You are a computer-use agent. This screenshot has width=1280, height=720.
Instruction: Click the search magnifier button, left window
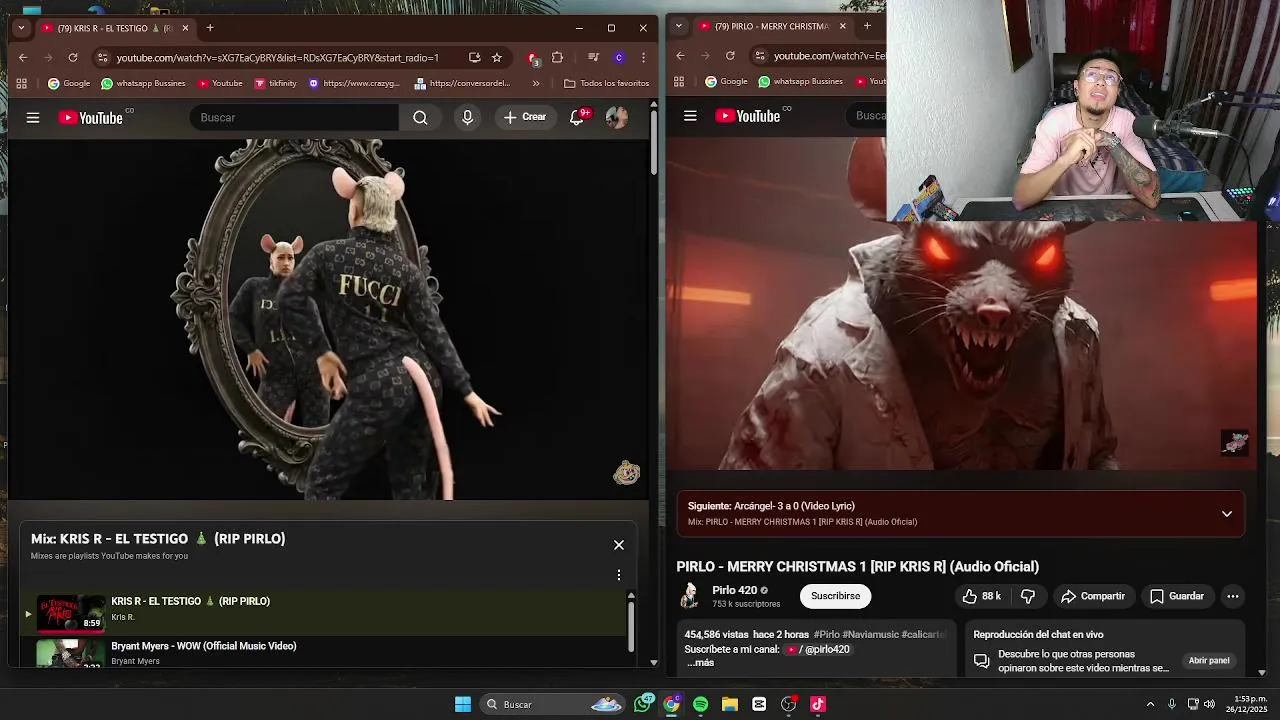click(x=420, y=118)
